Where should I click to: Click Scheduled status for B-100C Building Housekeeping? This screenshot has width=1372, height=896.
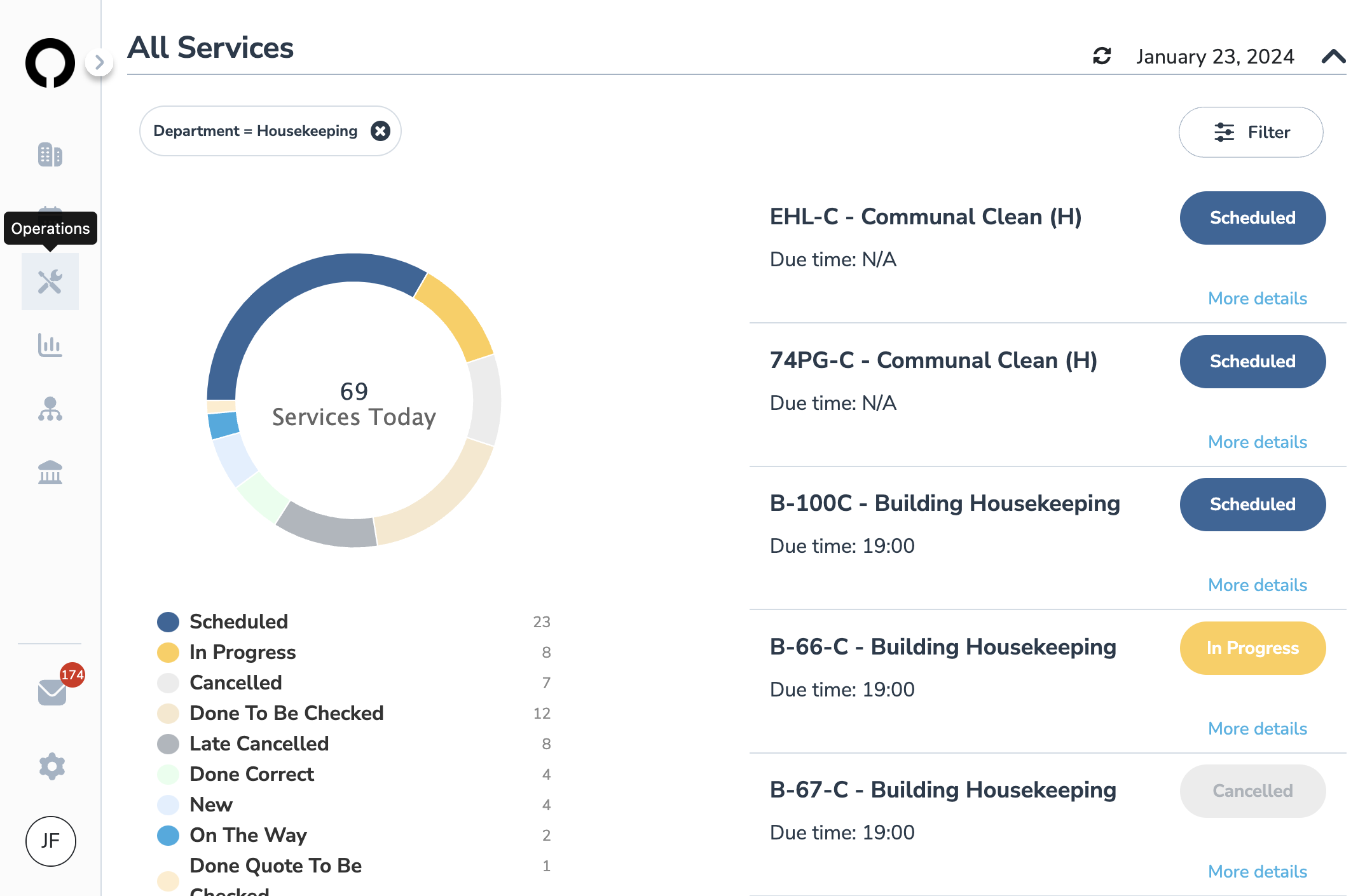1252,505
